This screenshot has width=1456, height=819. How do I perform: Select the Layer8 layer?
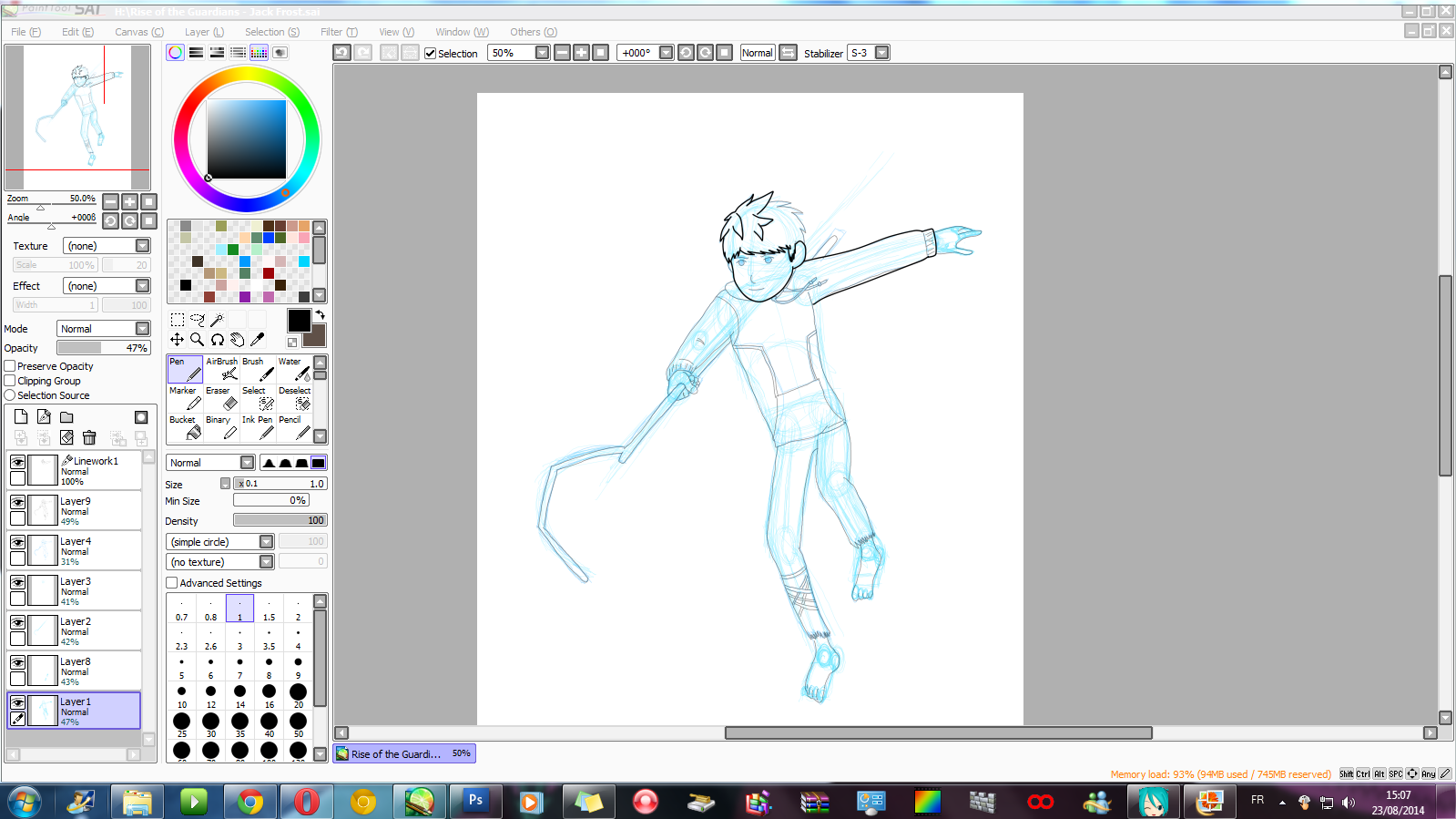75,671
